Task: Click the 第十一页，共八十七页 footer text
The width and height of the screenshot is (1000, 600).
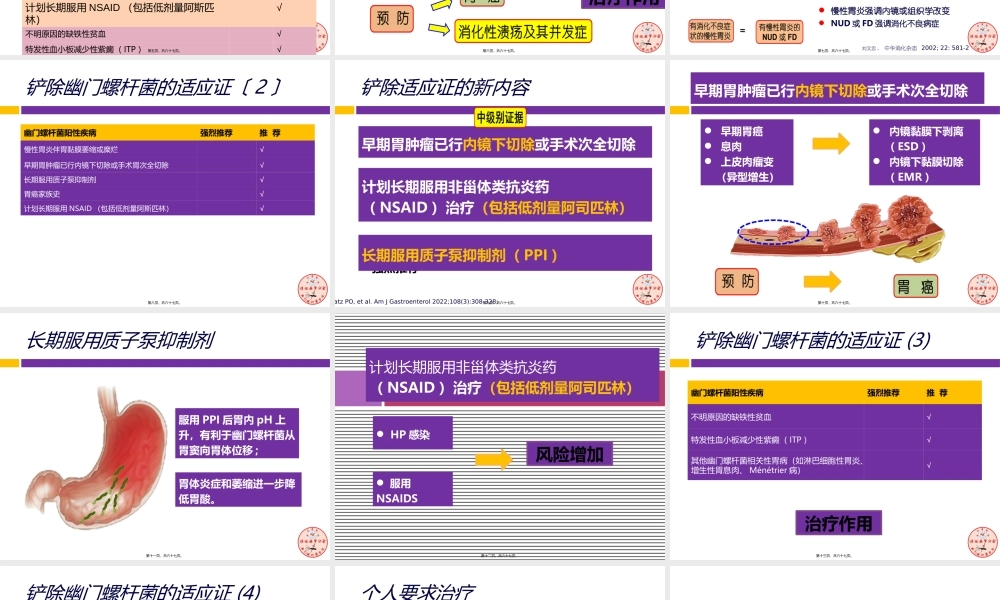Action: [x=163, y=554]
